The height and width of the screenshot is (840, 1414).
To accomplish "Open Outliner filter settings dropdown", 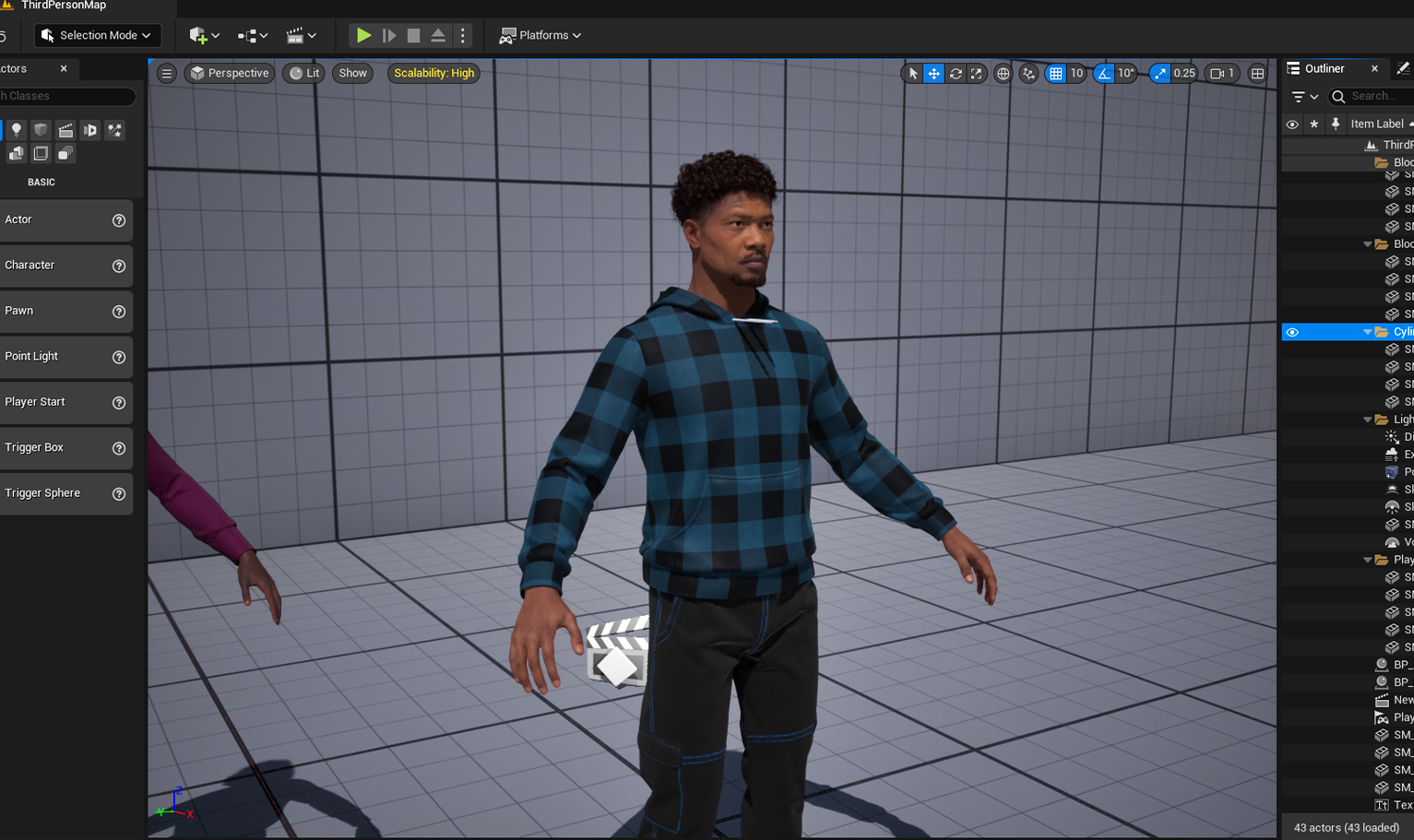I will pyautogui.click(x=1304, y=96).
